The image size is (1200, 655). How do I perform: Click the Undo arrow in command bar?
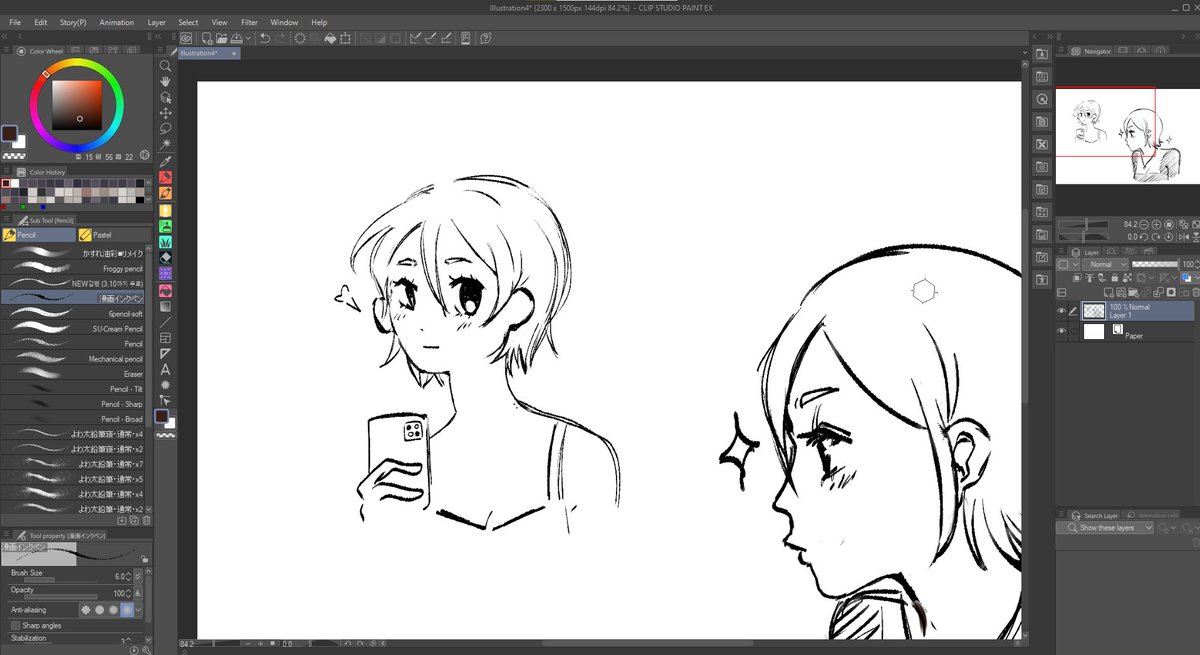click(x=264, y=38)
